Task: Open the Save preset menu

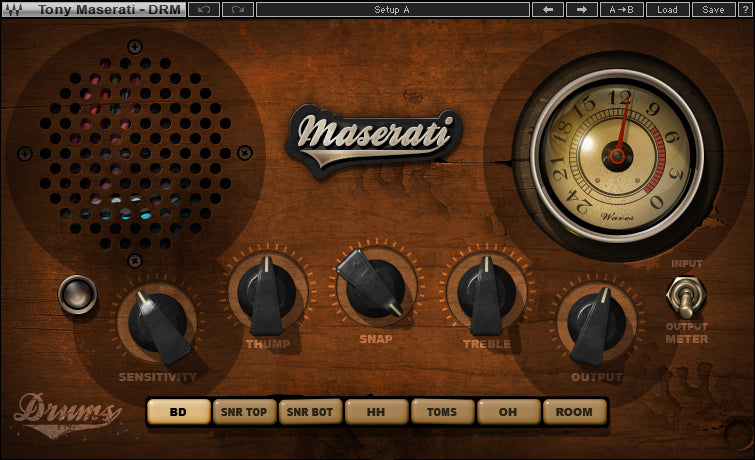Action: [713, 10]
